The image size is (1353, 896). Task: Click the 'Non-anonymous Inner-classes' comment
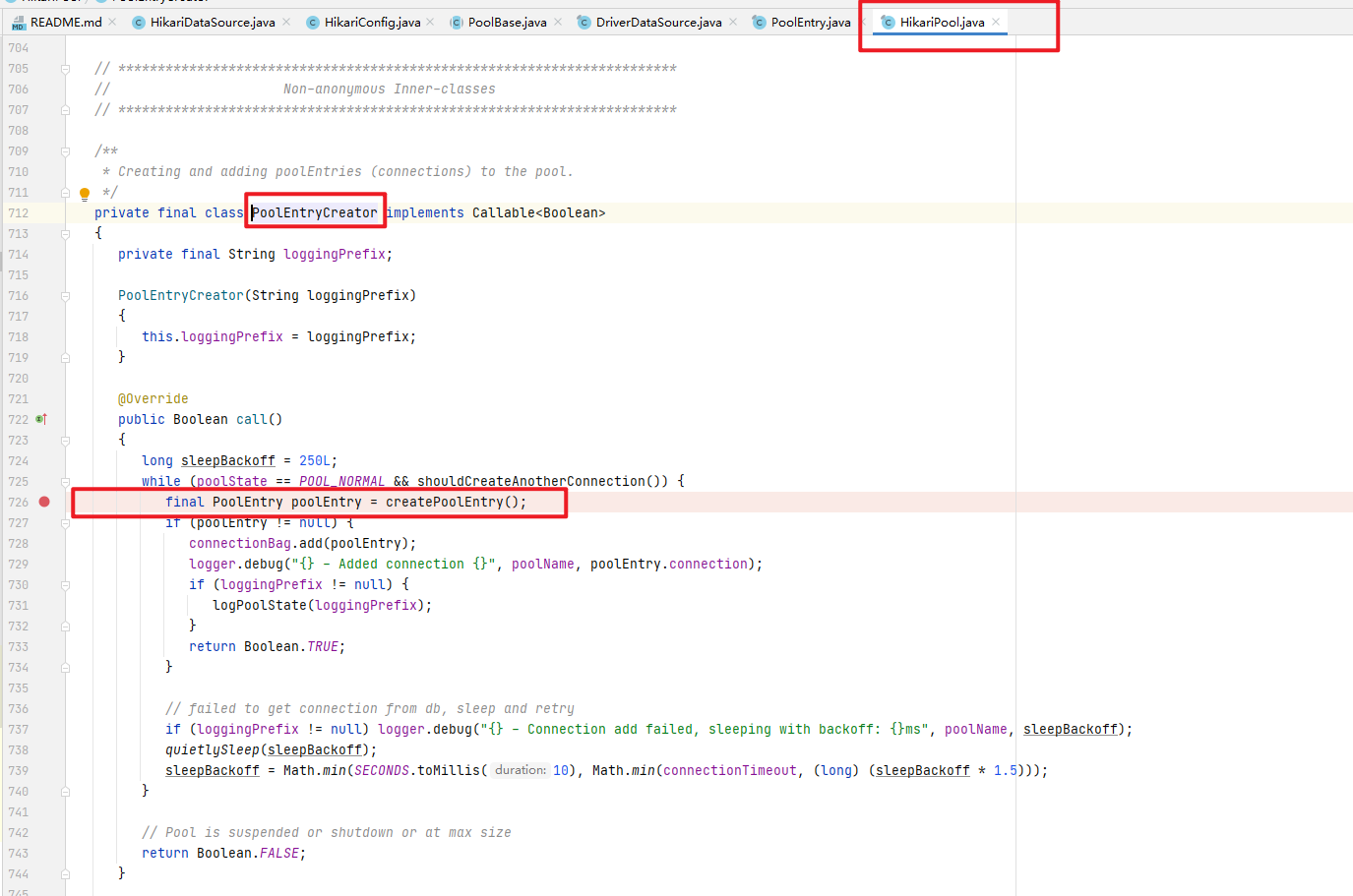coord(390,89)
